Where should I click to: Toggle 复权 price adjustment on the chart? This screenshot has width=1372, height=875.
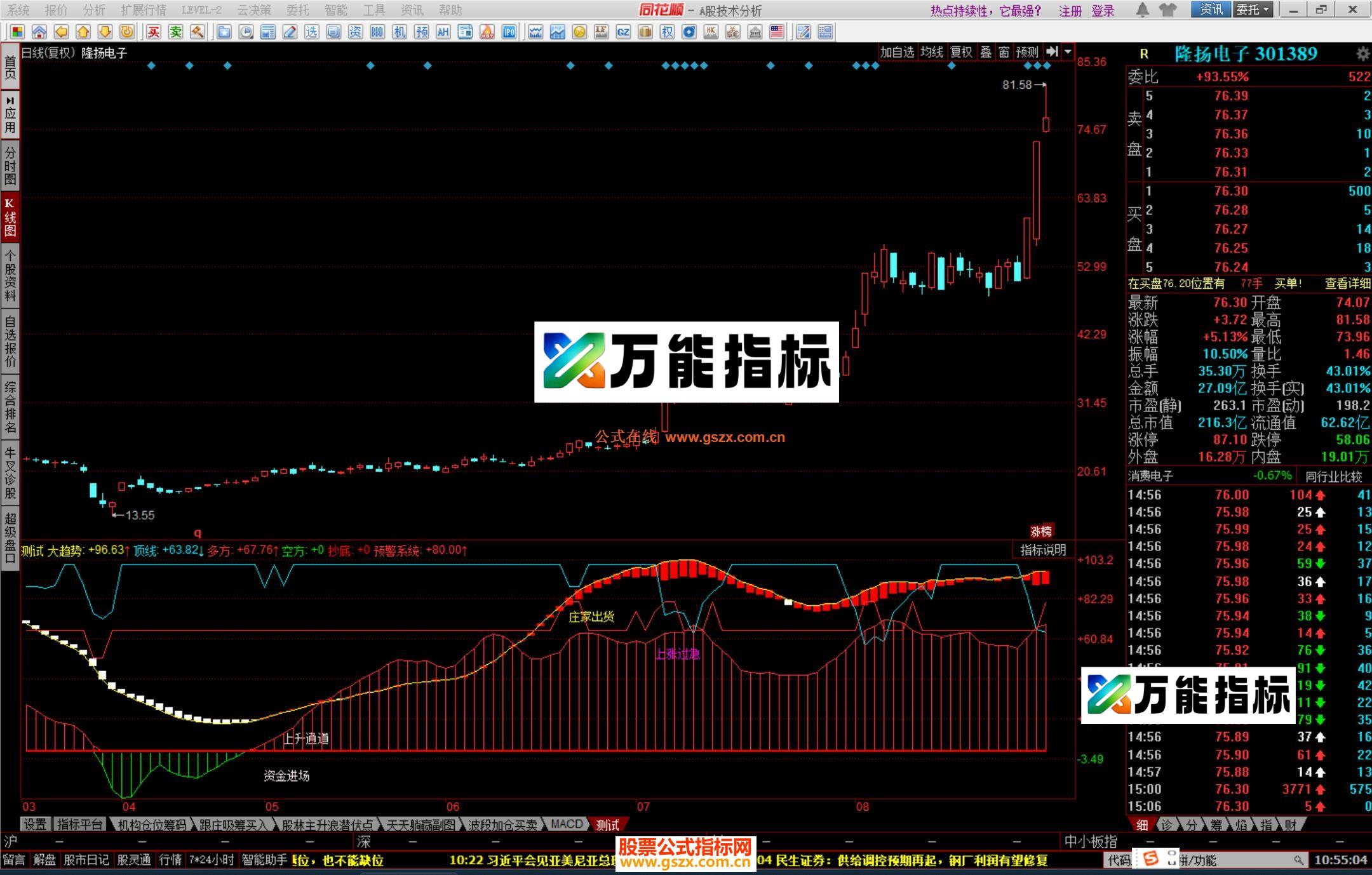tap(961, 53)
